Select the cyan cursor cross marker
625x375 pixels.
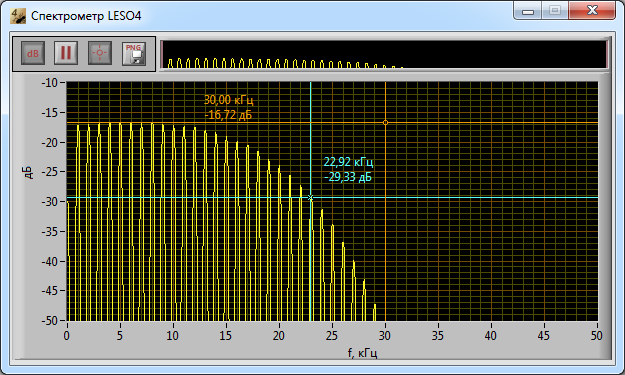pos(311,198)
